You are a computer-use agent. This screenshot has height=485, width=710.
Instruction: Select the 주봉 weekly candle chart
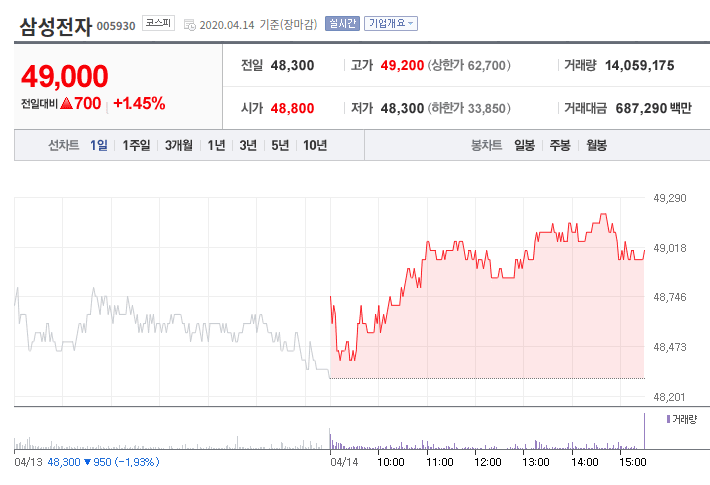click(560, 145)
